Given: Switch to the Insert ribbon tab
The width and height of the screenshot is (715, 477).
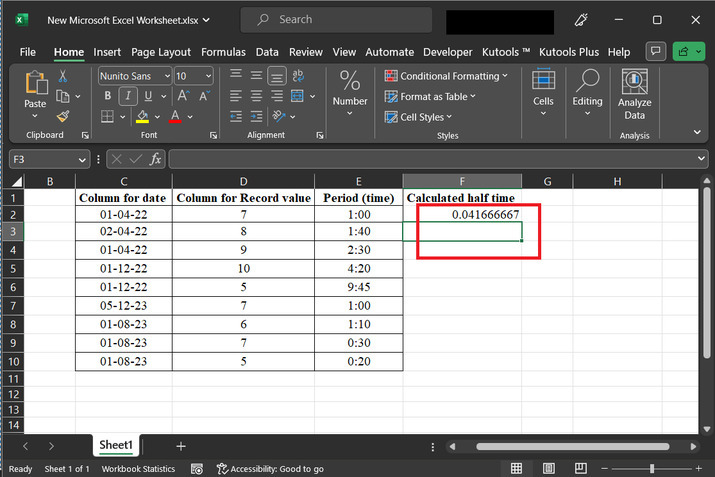Looking at the screenshot, I should (x=107, y=52).
